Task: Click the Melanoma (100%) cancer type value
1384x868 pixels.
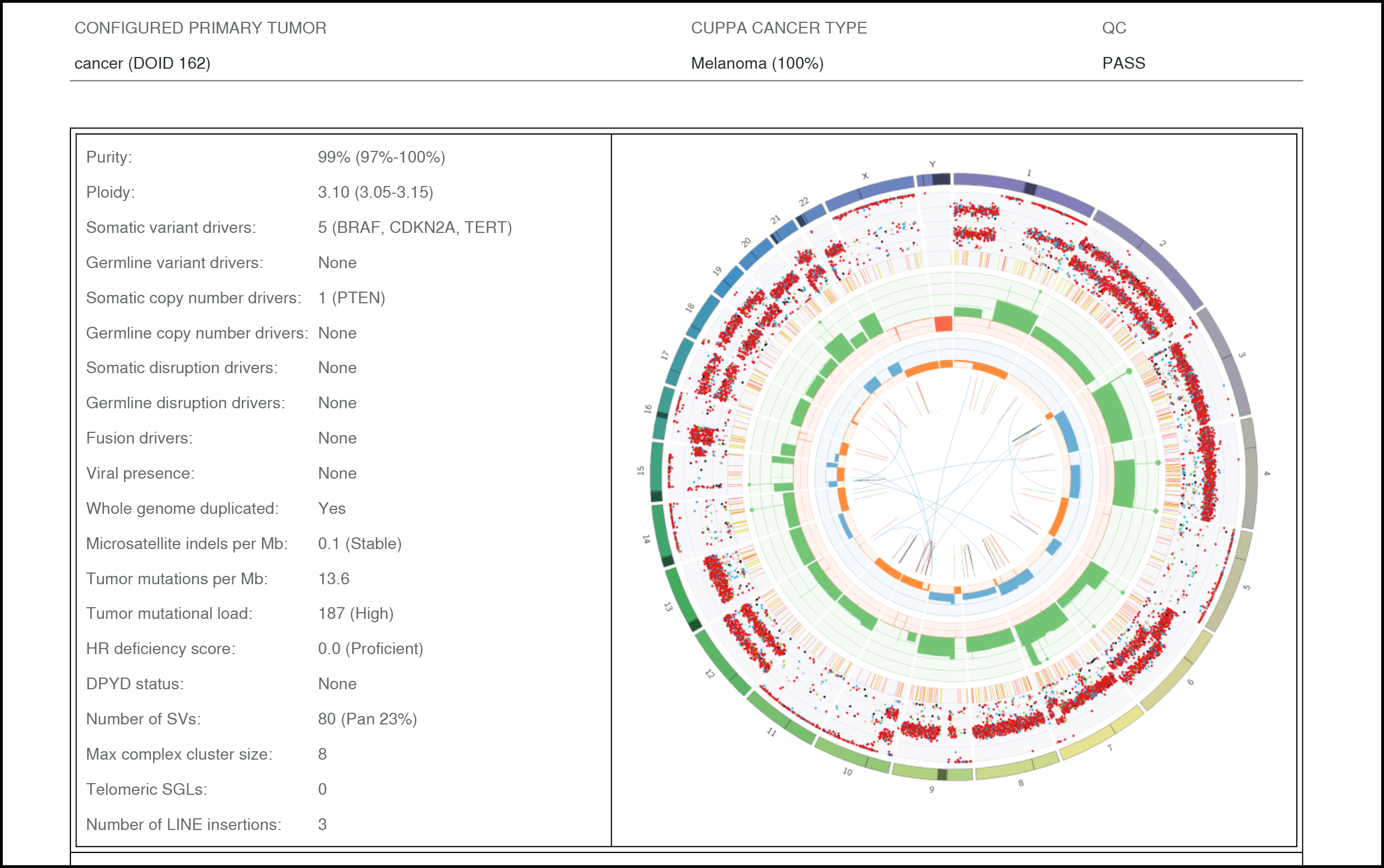Action: (757, 63)
